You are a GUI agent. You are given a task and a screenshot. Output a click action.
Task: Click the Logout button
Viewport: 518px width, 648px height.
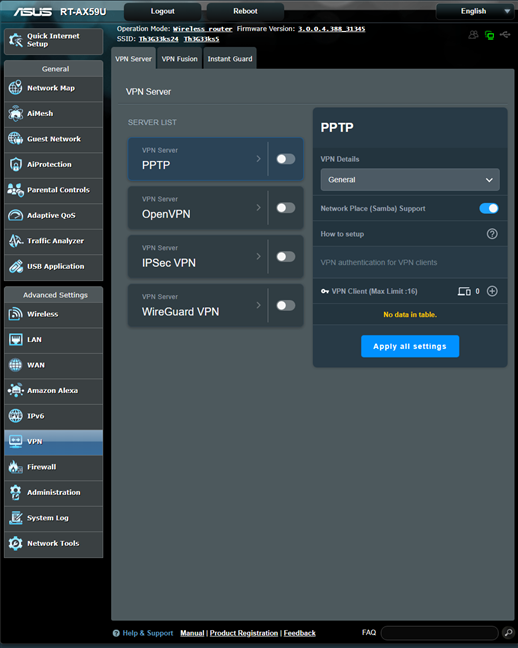point(162,12)
